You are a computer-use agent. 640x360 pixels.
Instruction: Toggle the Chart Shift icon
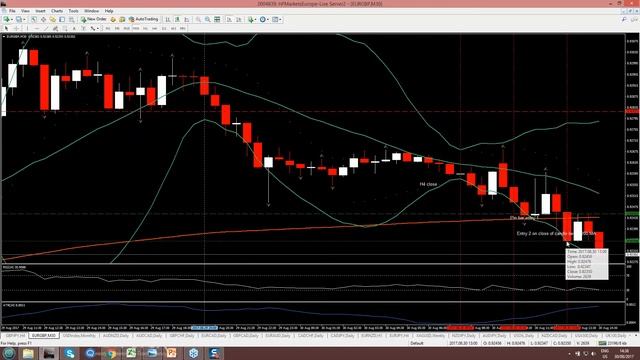tap(239, 19)
